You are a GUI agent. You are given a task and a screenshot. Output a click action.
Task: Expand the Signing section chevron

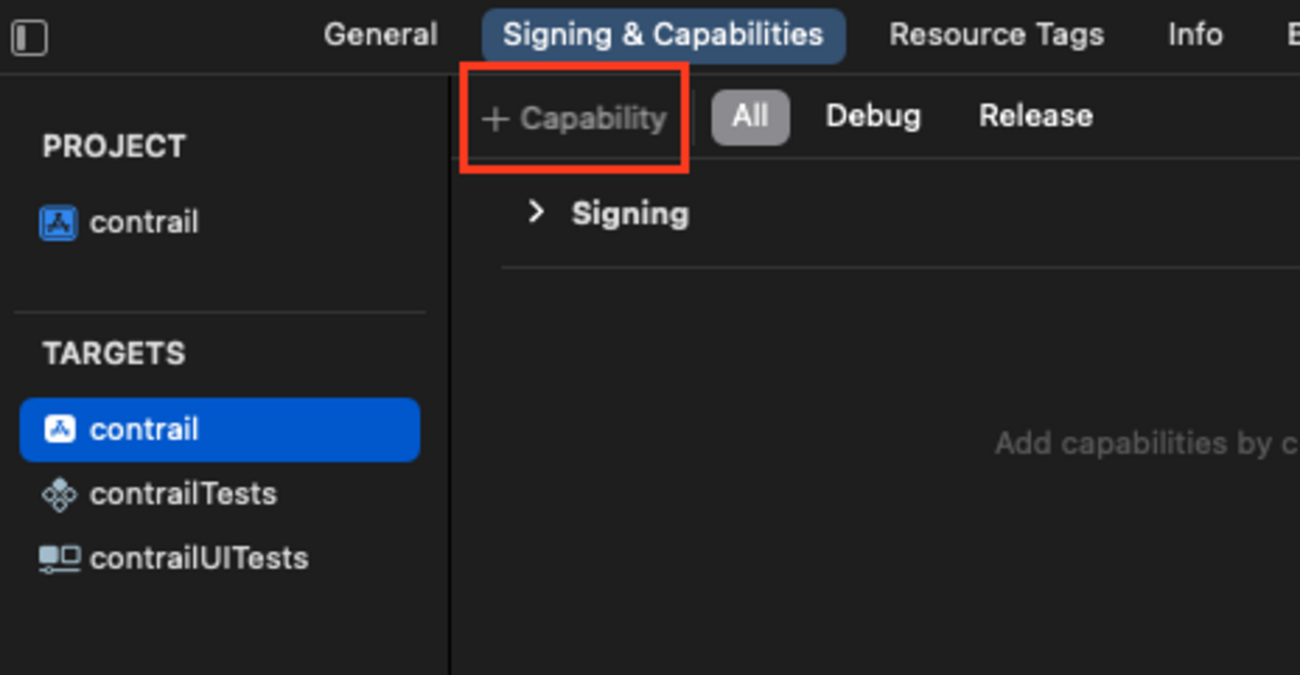point(537,212)
